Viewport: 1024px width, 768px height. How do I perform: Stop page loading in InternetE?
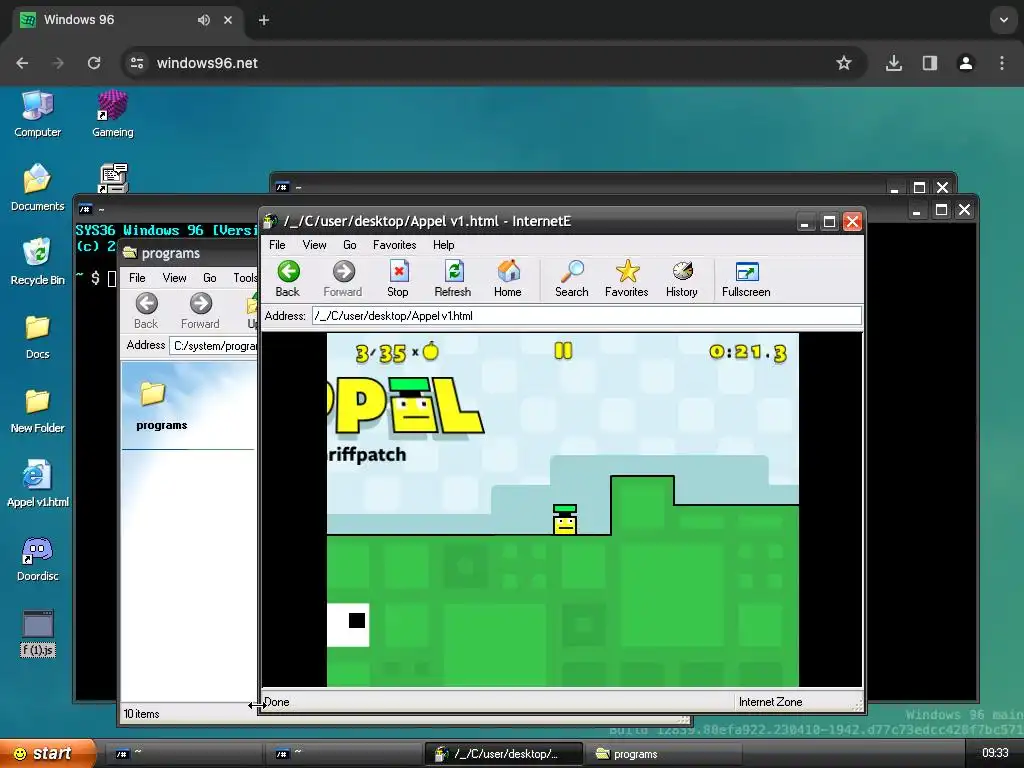[x=398, y=278]
